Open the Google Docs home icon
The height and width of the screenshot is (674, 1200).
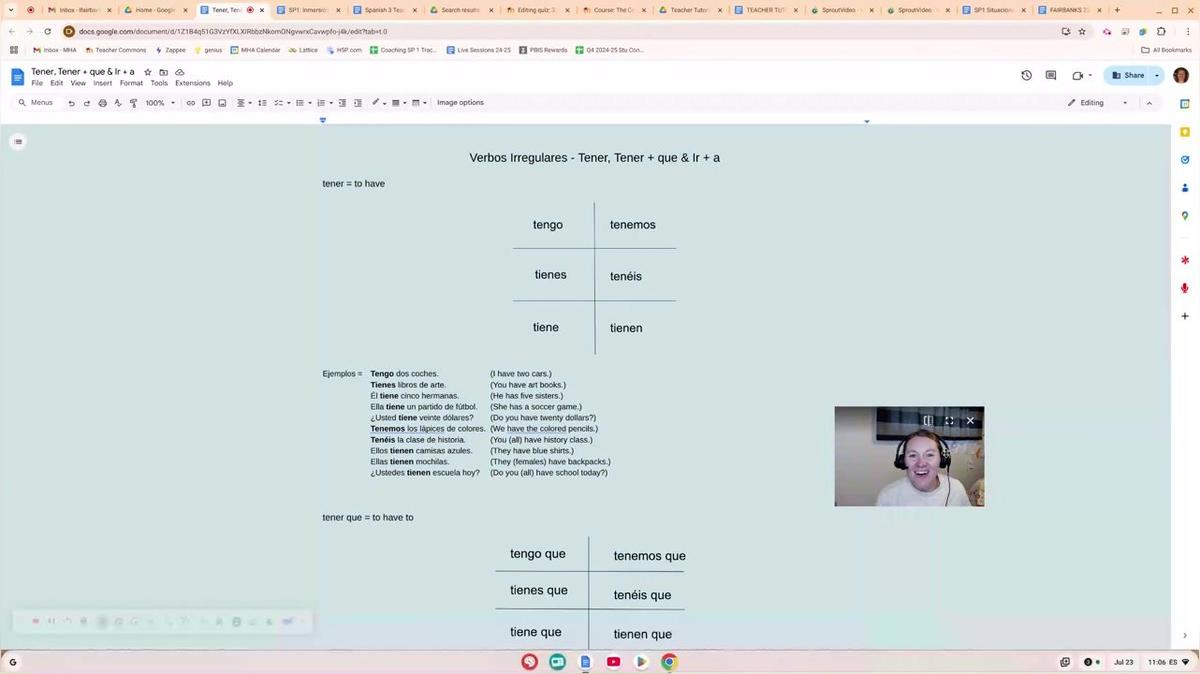pyautogui.click(x=17, y=77)
